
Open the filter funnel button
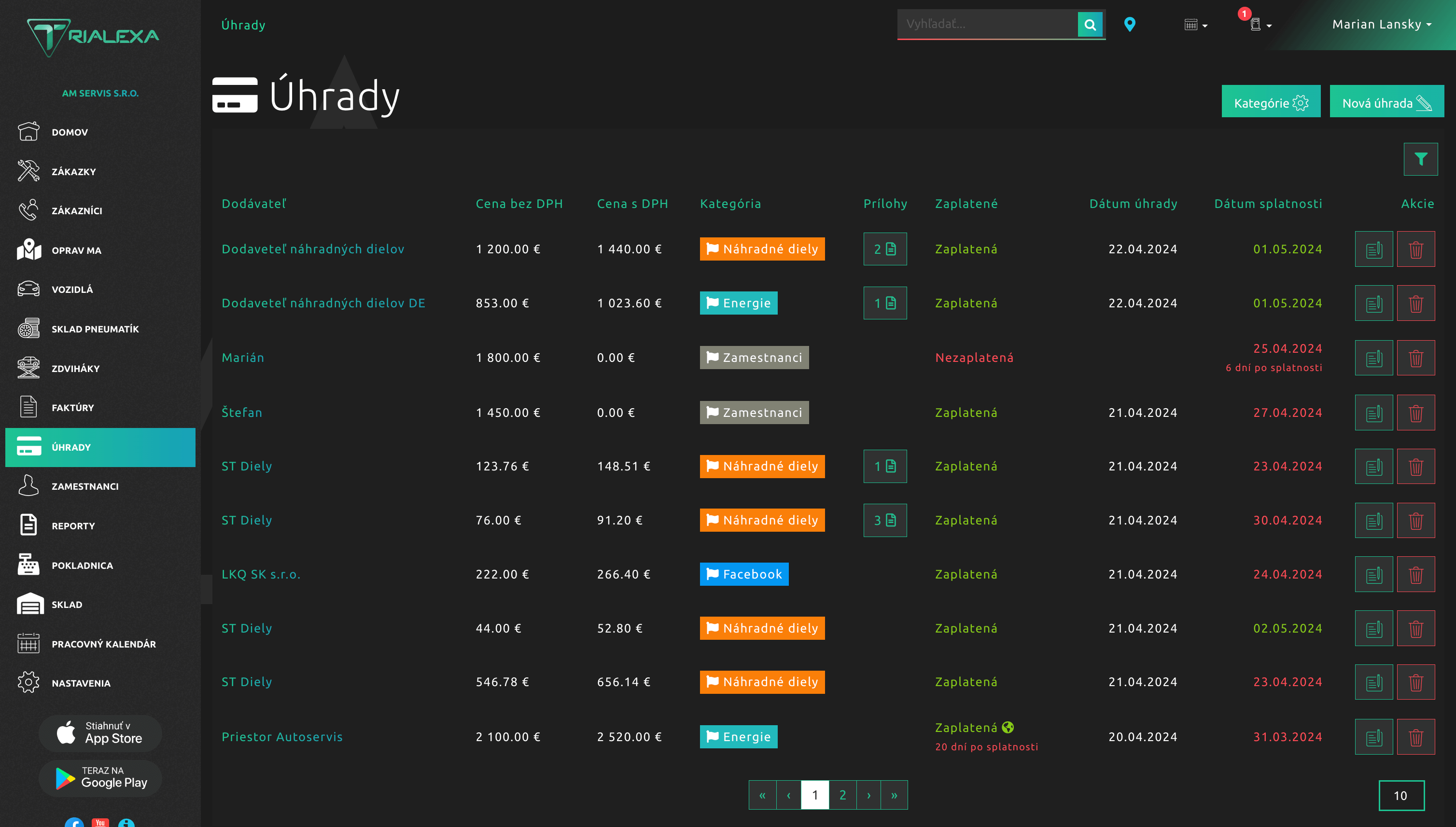pos(1421,159)
